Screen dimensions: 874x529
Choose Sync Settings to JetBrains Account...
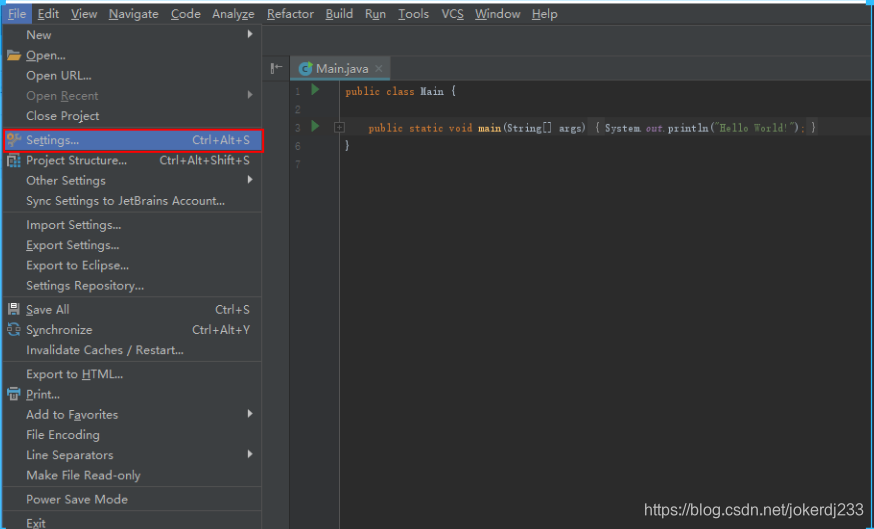point(132,201)
